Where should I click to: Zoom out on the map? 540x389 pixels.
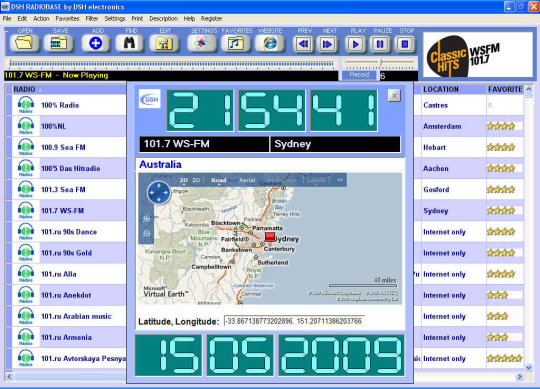(x=146, y=234)
